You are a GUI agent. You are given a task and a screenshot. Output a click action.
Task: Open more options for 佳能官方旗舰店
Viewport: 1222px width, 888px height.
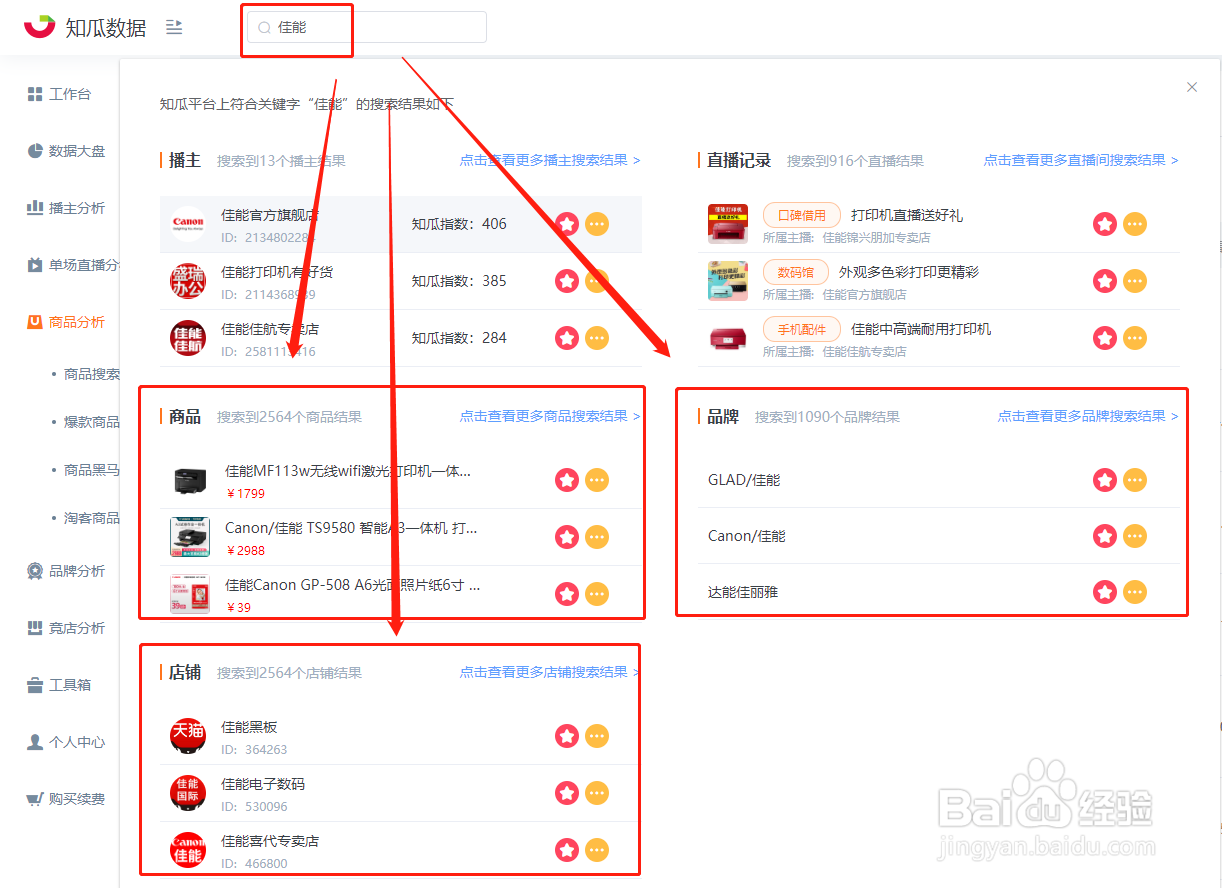click(597, 224)
